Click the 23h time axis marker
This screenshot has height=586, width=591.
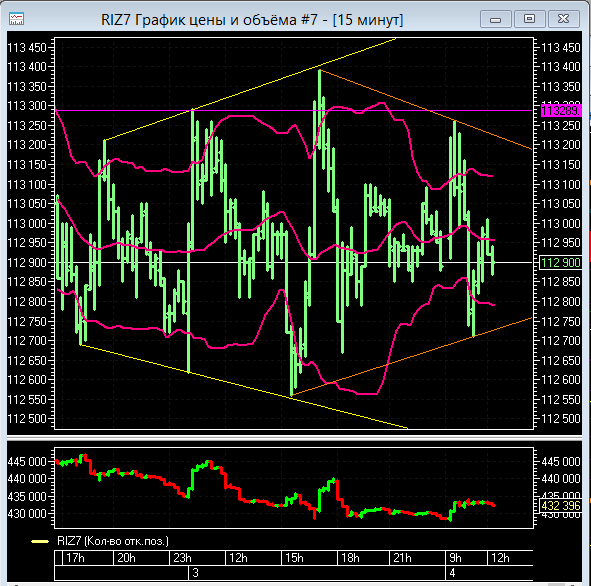coord(182,558)
